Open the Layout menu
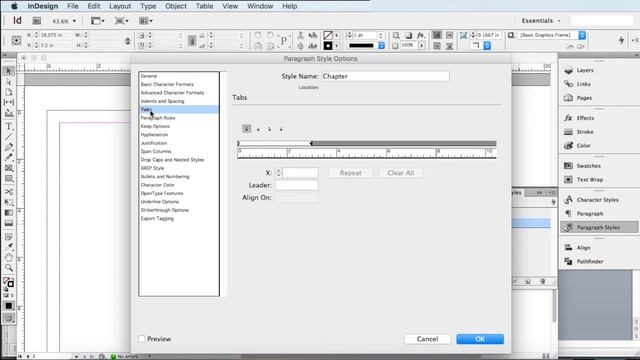This screenshot has width=640, height=360. point(120,6)
